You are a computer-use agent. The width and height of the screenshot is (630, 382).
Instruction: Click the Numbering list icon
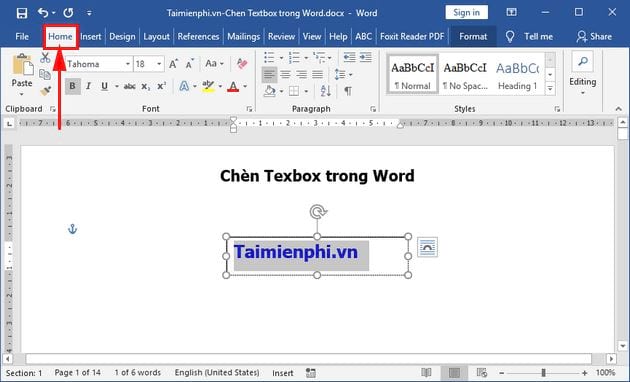(x=294, y=57)
